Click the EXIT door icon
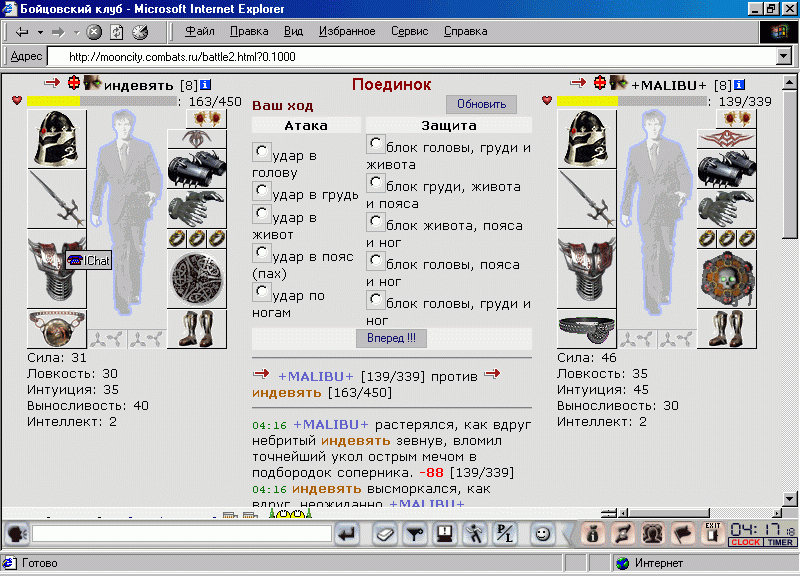 pos(713,534)
